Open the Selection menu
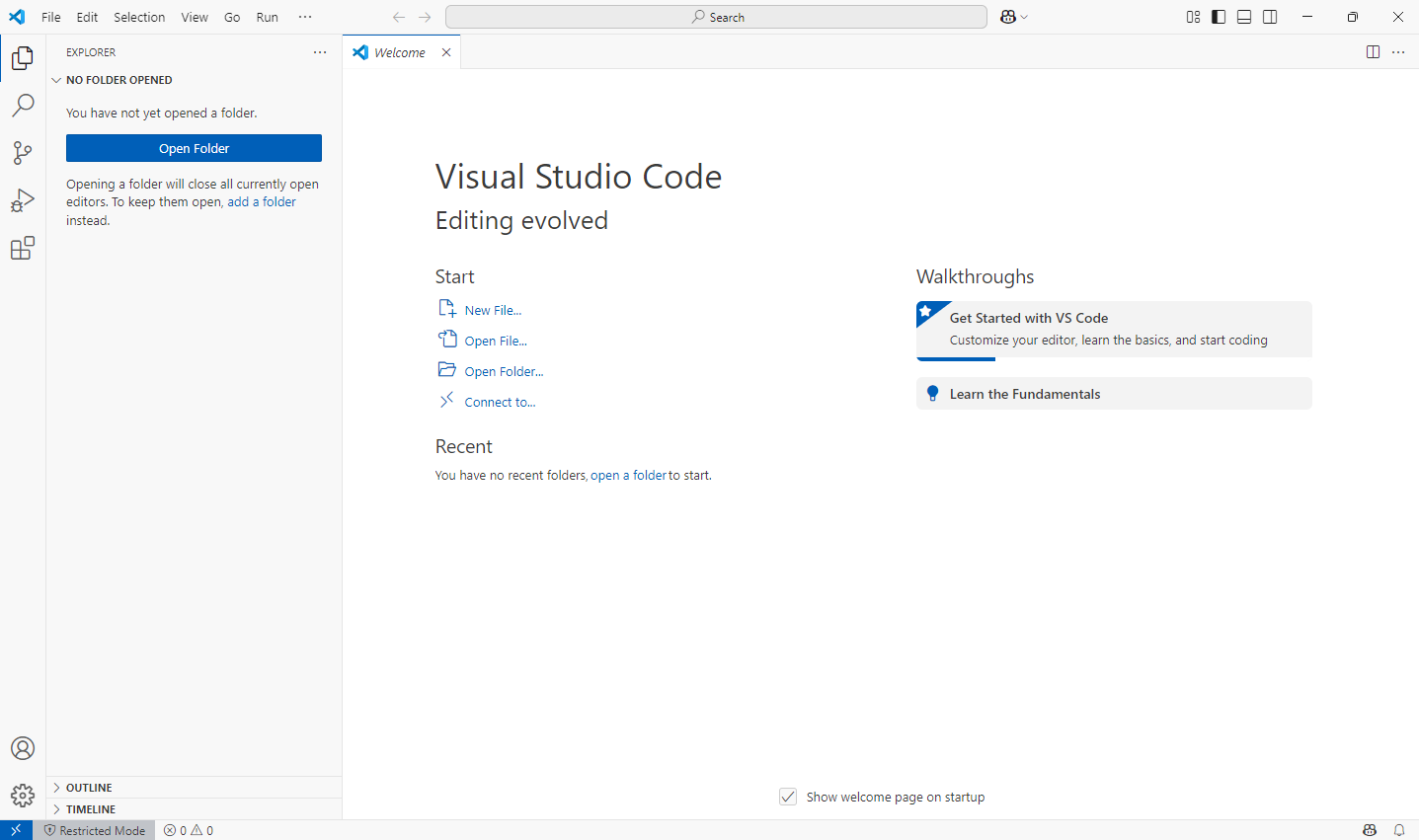Image resolution: width=1419 pixels, height=840 pixels. [x=139, y=17]
